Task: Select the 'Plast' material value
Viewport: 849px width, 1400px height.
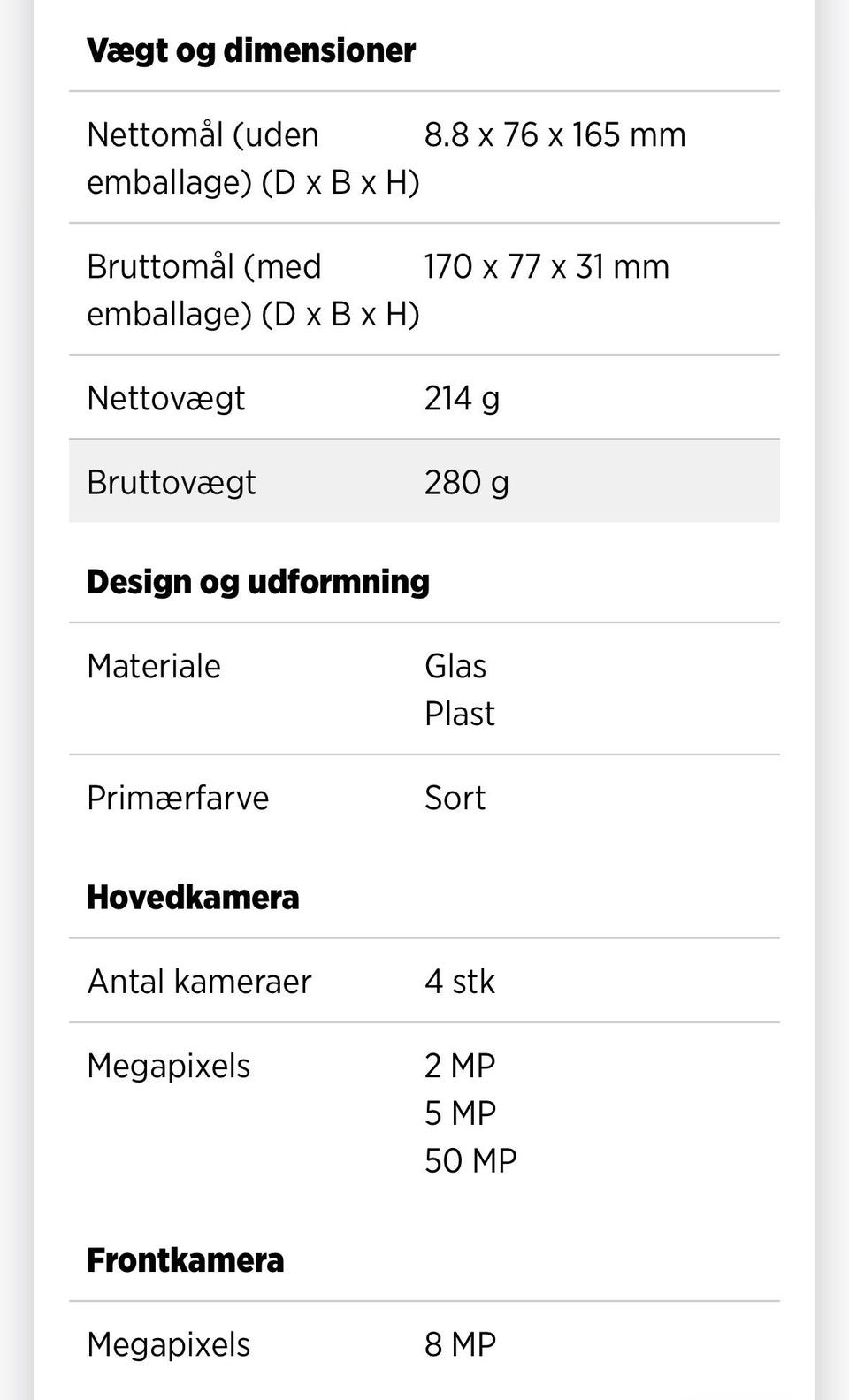Action: pos(459,714)
